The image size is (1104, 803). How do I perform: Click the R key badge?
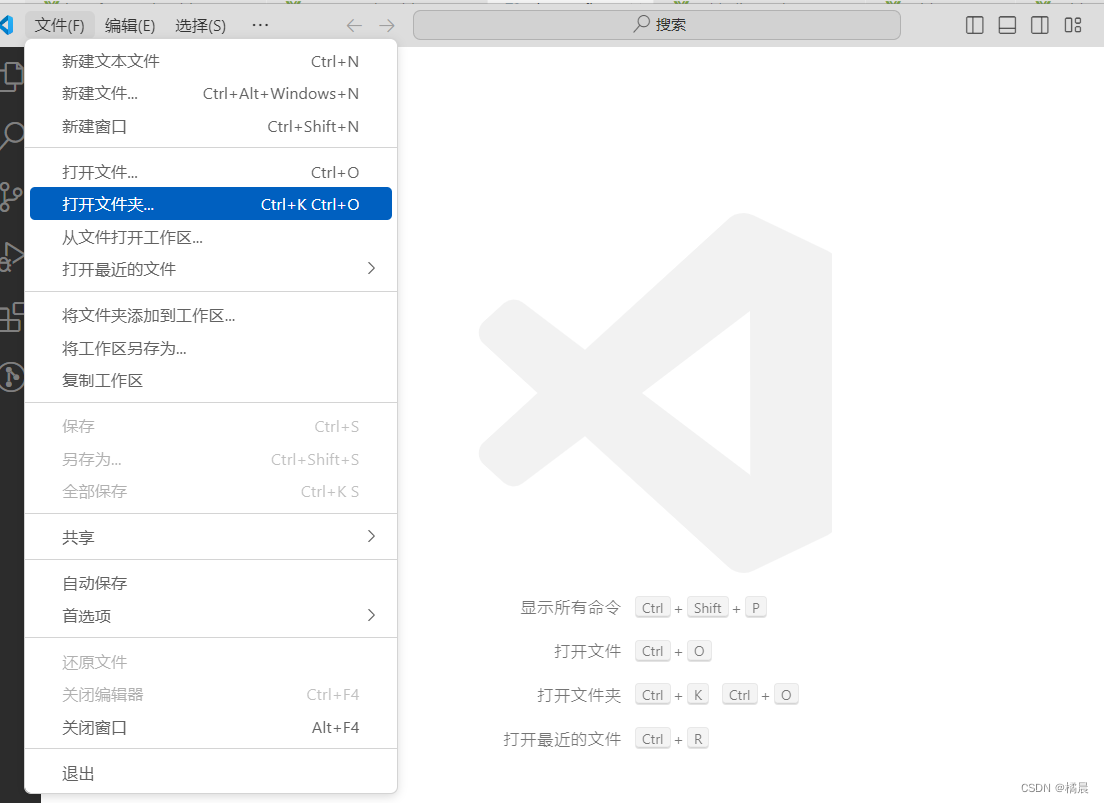698,739
